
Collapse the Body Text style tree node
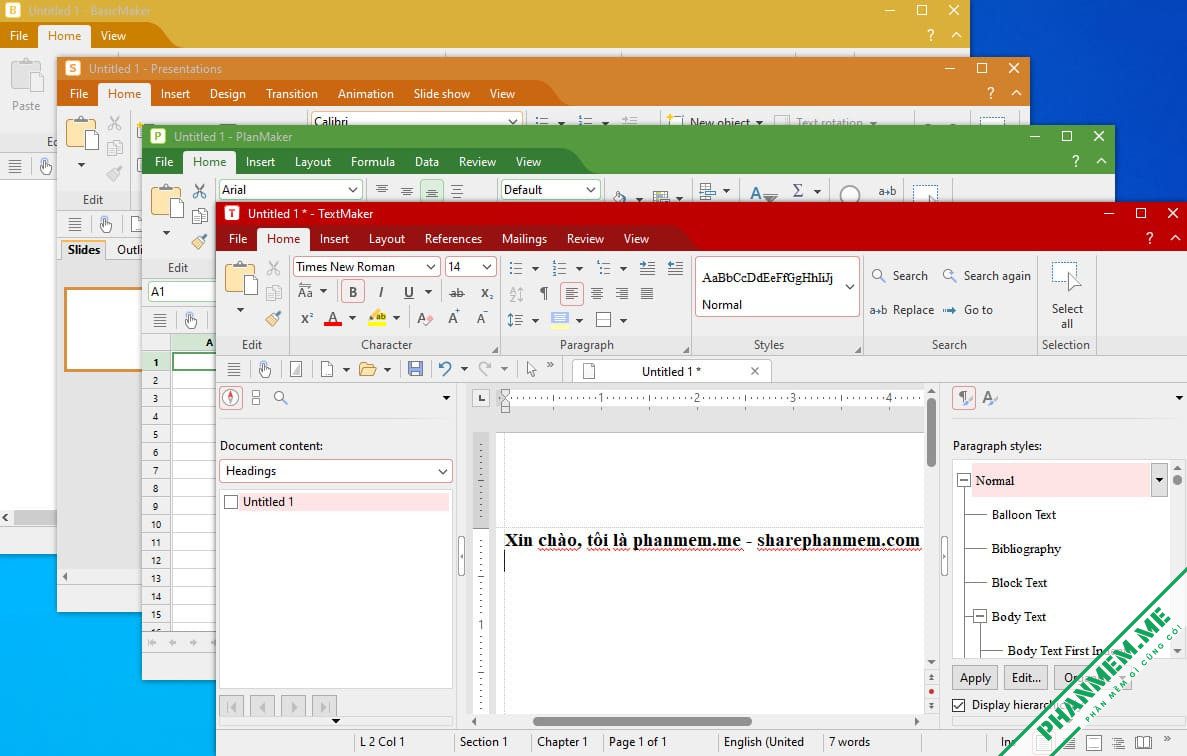[980, 616]
